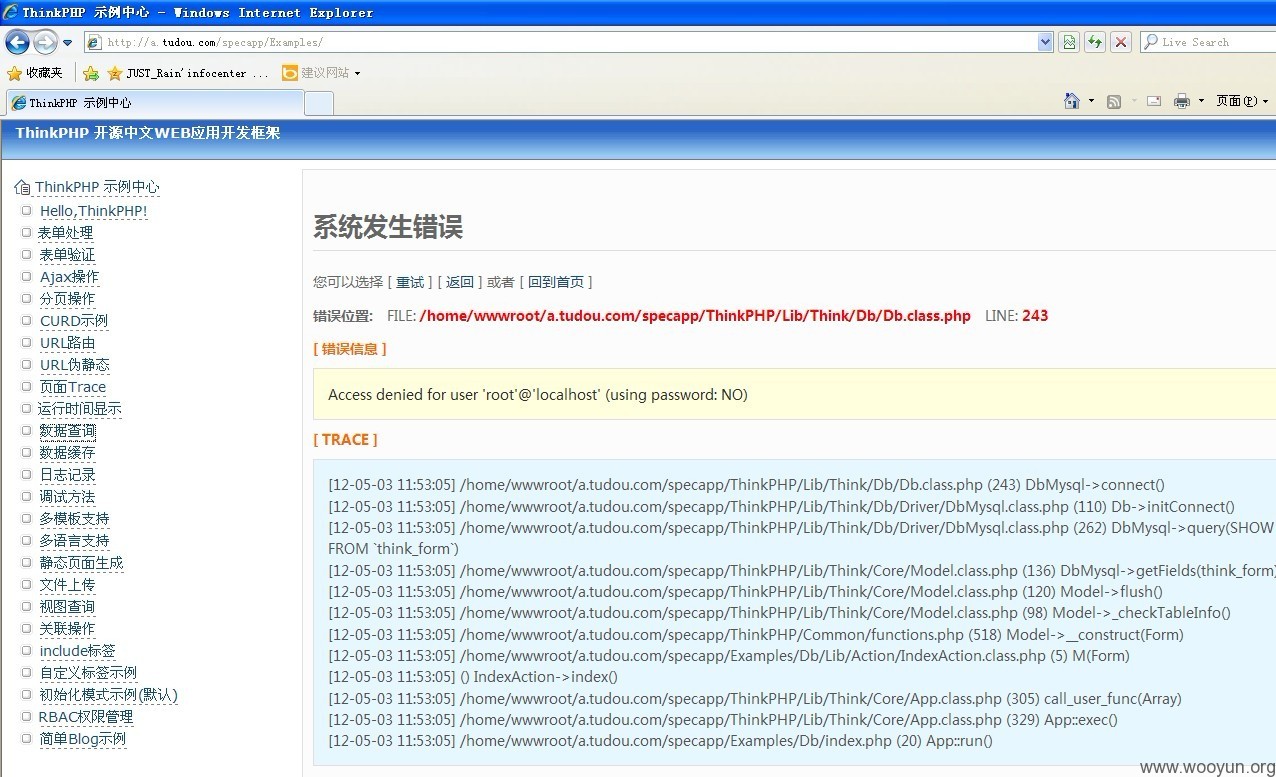Open the 视图查询 example
The width and height of the screenshot is (1276, 777).
67,607
